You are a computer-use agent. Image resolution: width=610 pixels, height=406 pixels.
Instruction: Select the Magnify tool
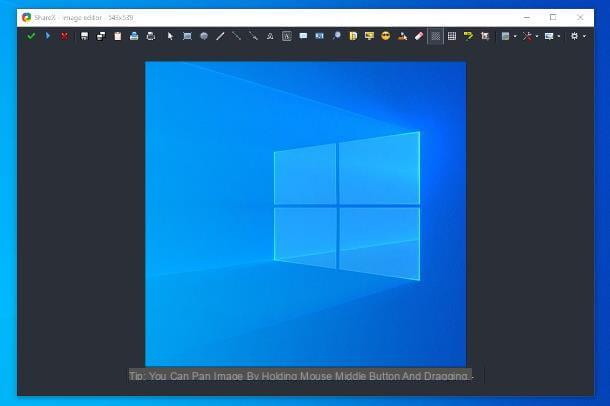pyautogui.click(x=337, y=36)
